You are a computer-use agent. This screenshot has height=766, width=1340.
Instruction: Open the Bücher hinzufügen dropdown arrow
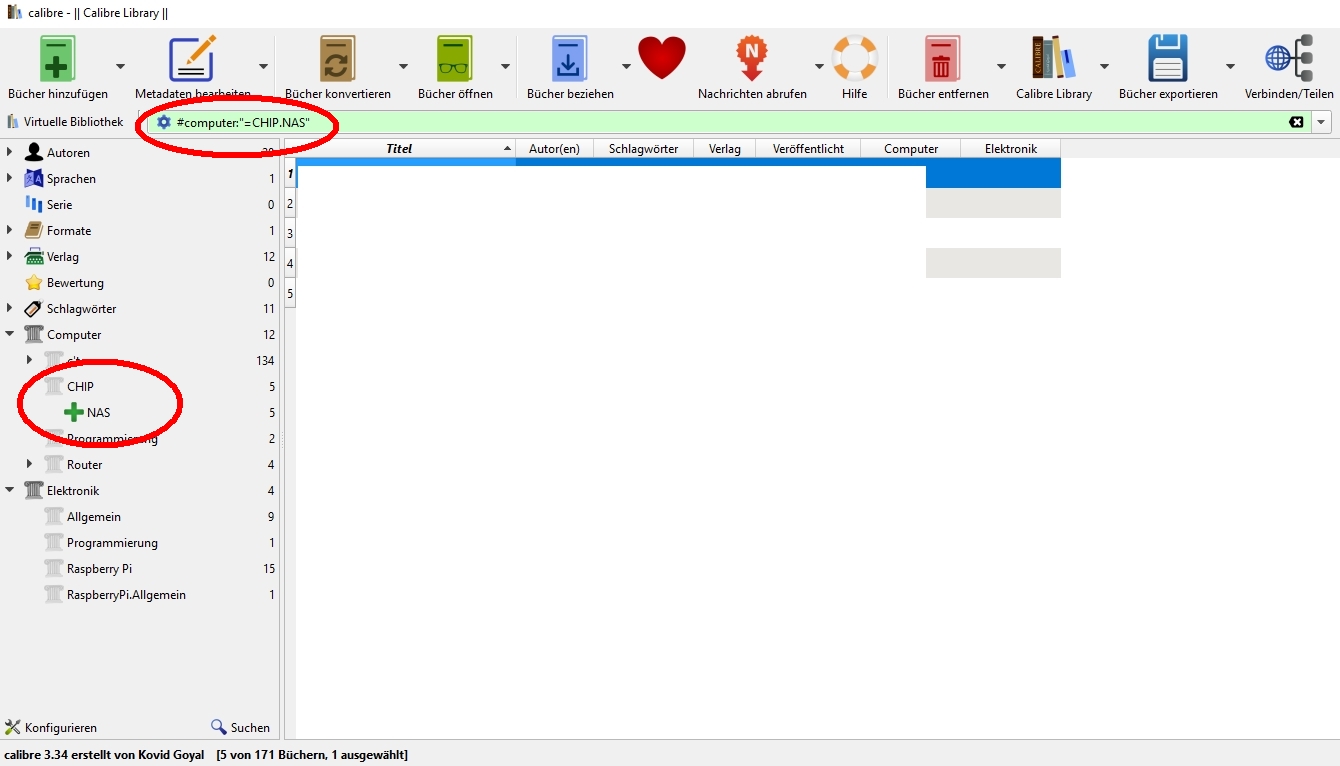tap(120, 67)
